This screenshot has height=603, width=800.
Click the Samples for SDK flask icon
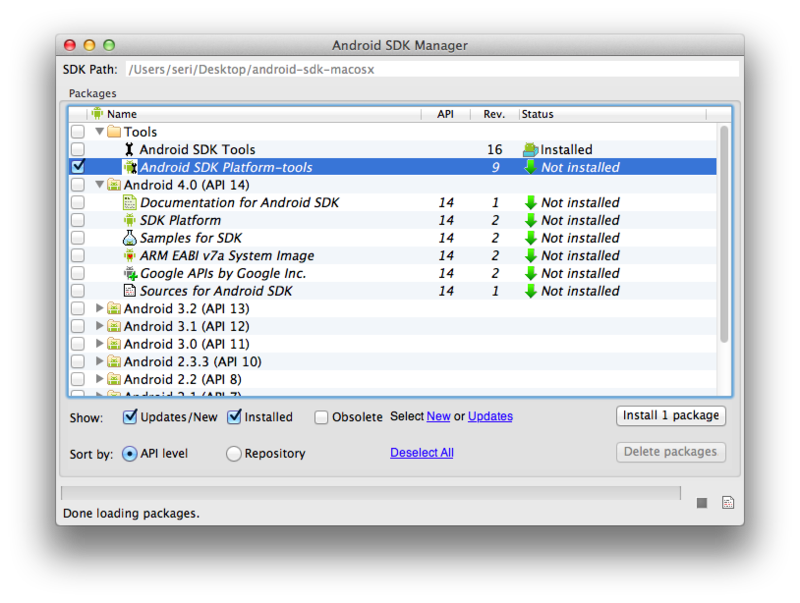tap(130, 238)
